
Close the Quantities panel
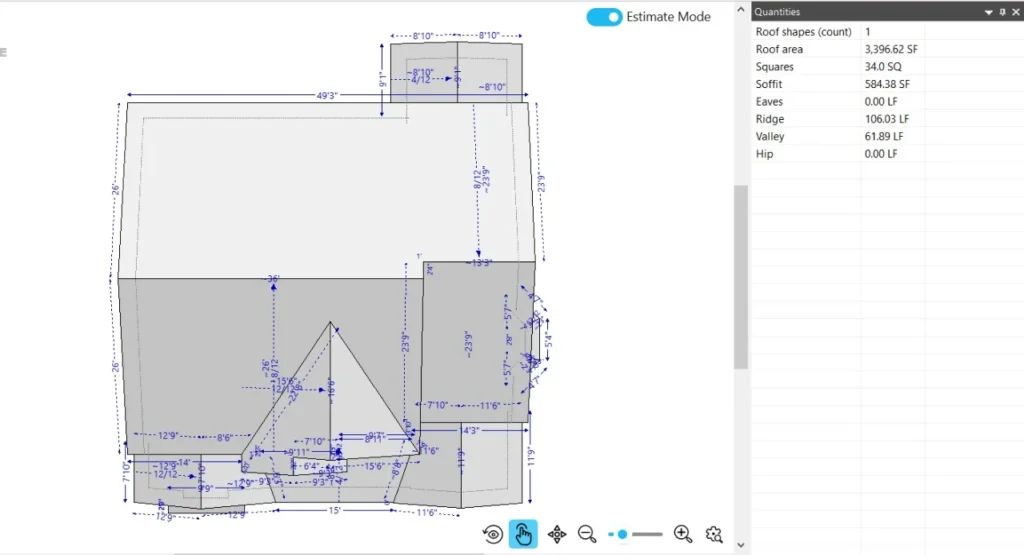click(x=1015, y=12)
